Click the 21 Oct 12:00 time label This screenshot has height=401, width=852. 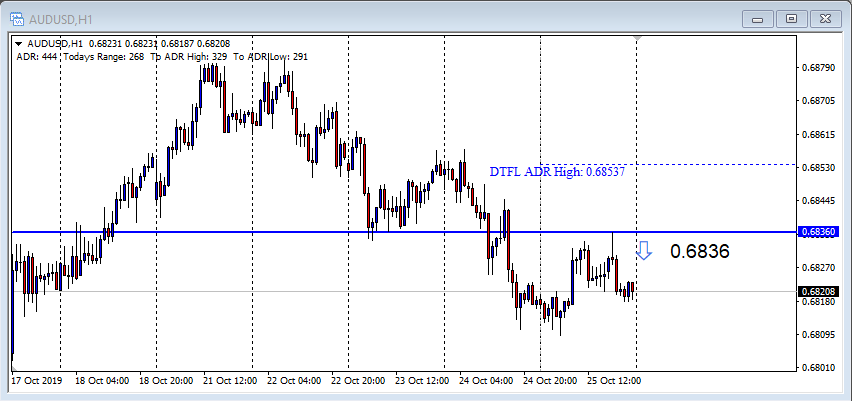(230, 381)
